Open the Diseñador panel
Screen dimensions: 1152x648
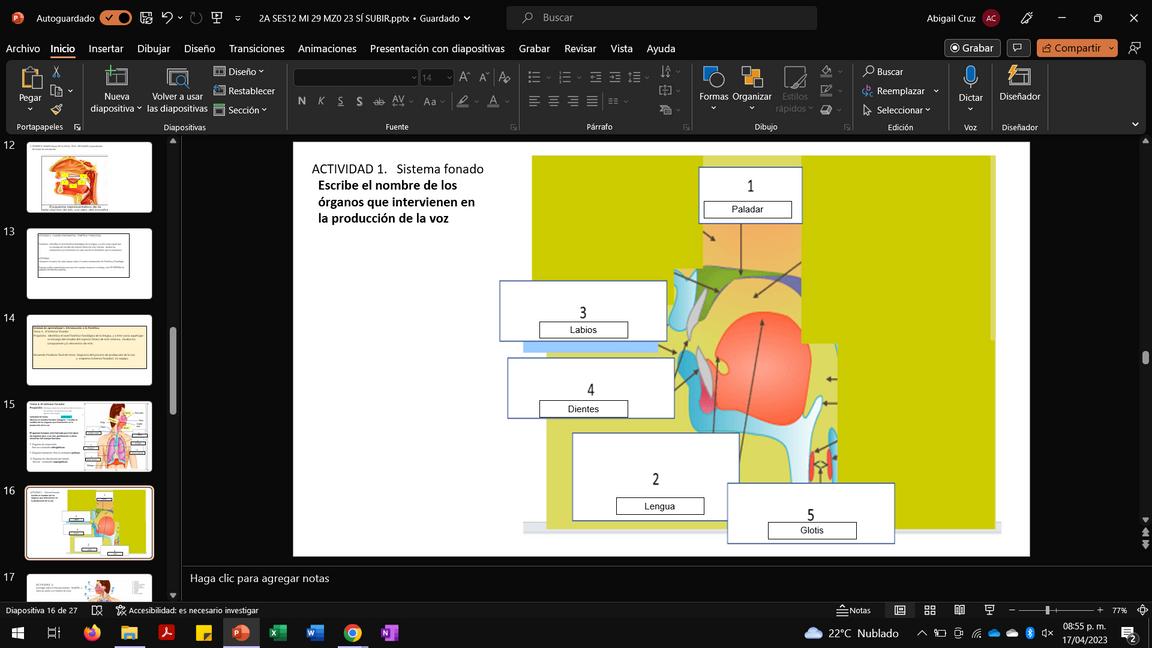pos(1019,79)
